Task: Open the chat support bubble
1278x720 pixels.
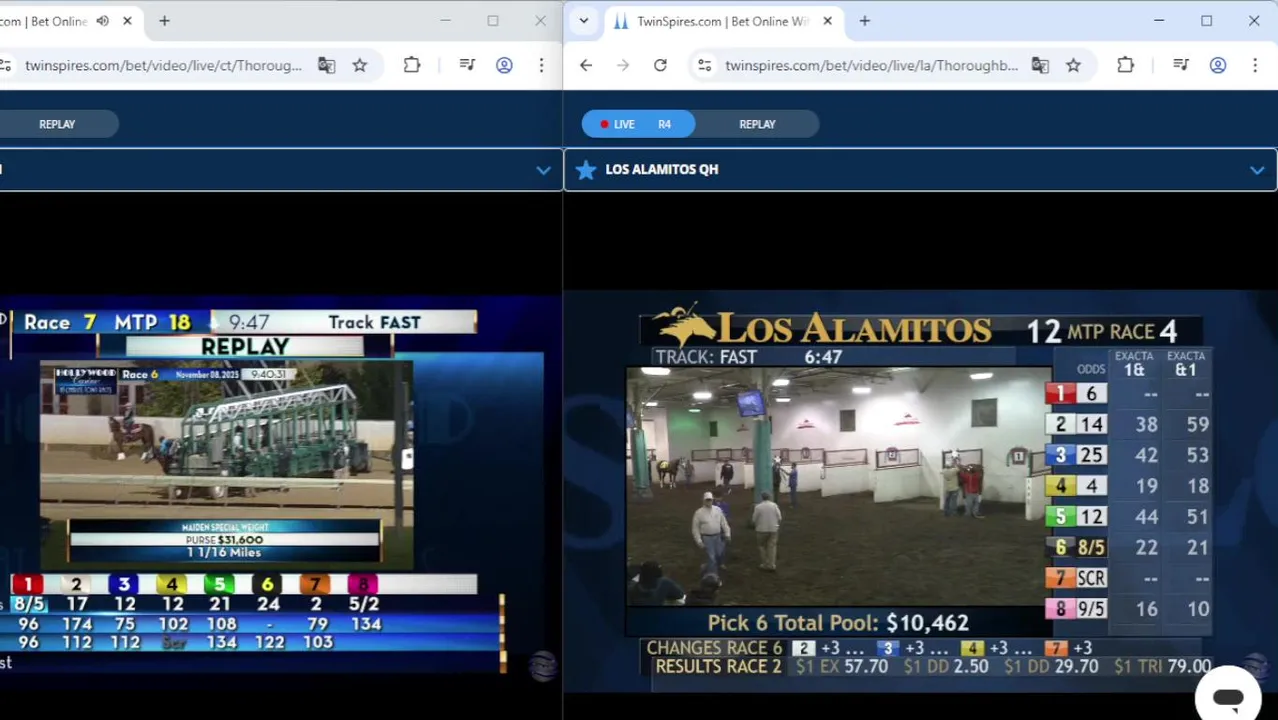Action: [x=1228, y=697]
